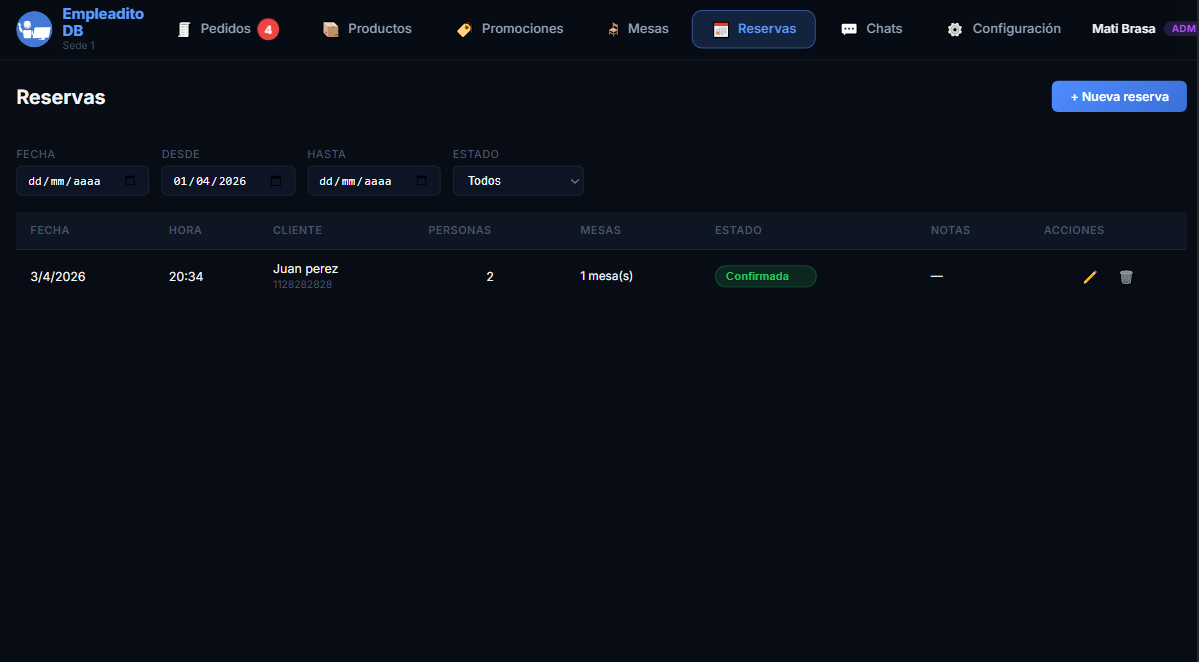The image size is (1199, 662).
Task: Open the Pedidos tab
Action: point(225,29)
